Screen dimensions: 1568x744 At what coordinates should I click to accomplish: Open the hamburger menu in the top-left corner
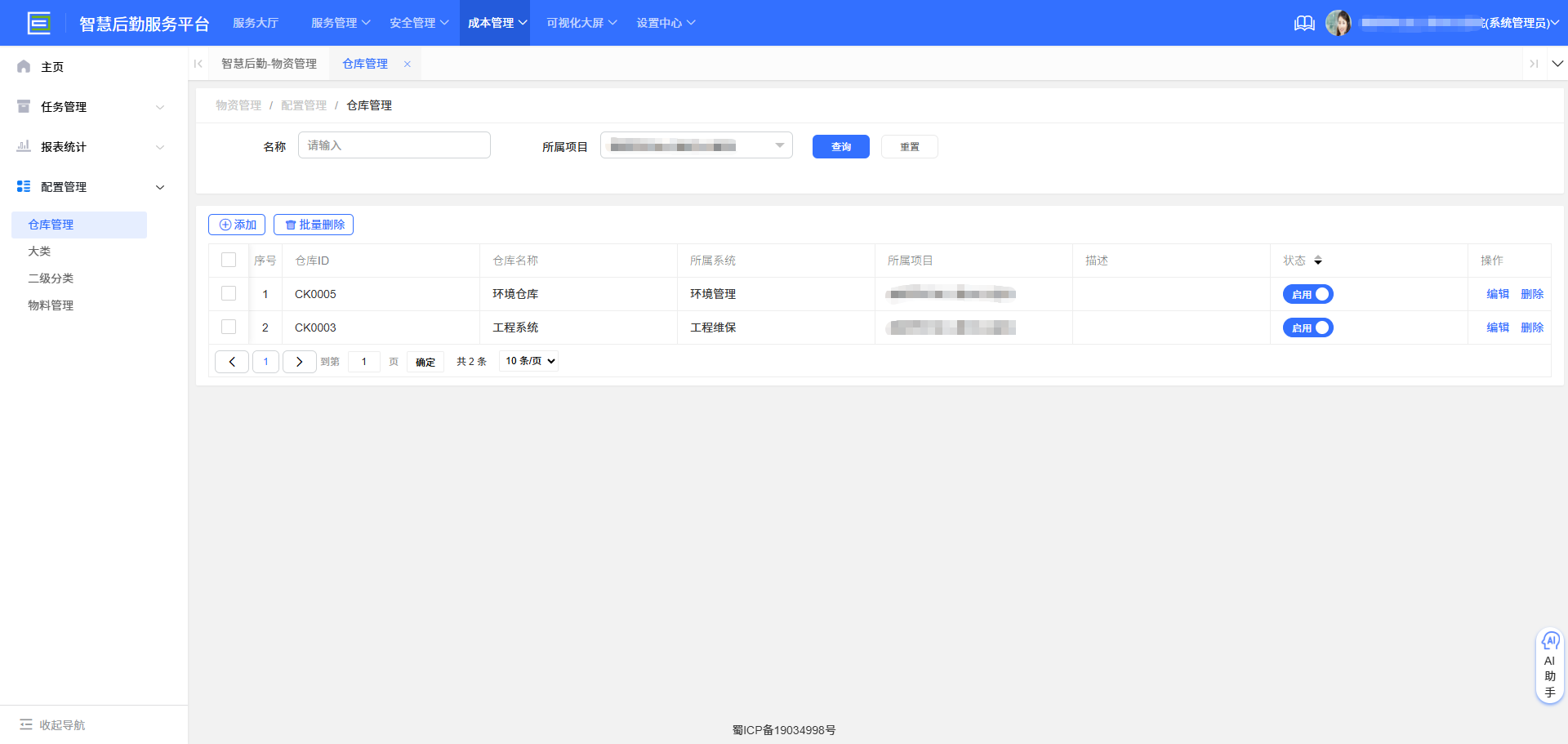[39, 23]
